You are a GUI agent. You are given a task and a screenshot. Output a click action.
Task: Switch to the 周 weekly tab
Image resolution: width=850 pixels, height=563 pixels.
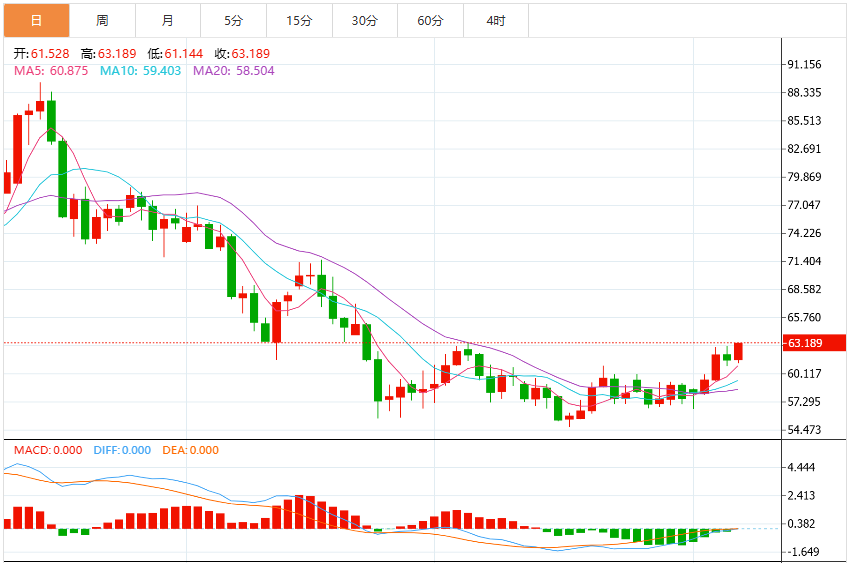tap(102, 21)
